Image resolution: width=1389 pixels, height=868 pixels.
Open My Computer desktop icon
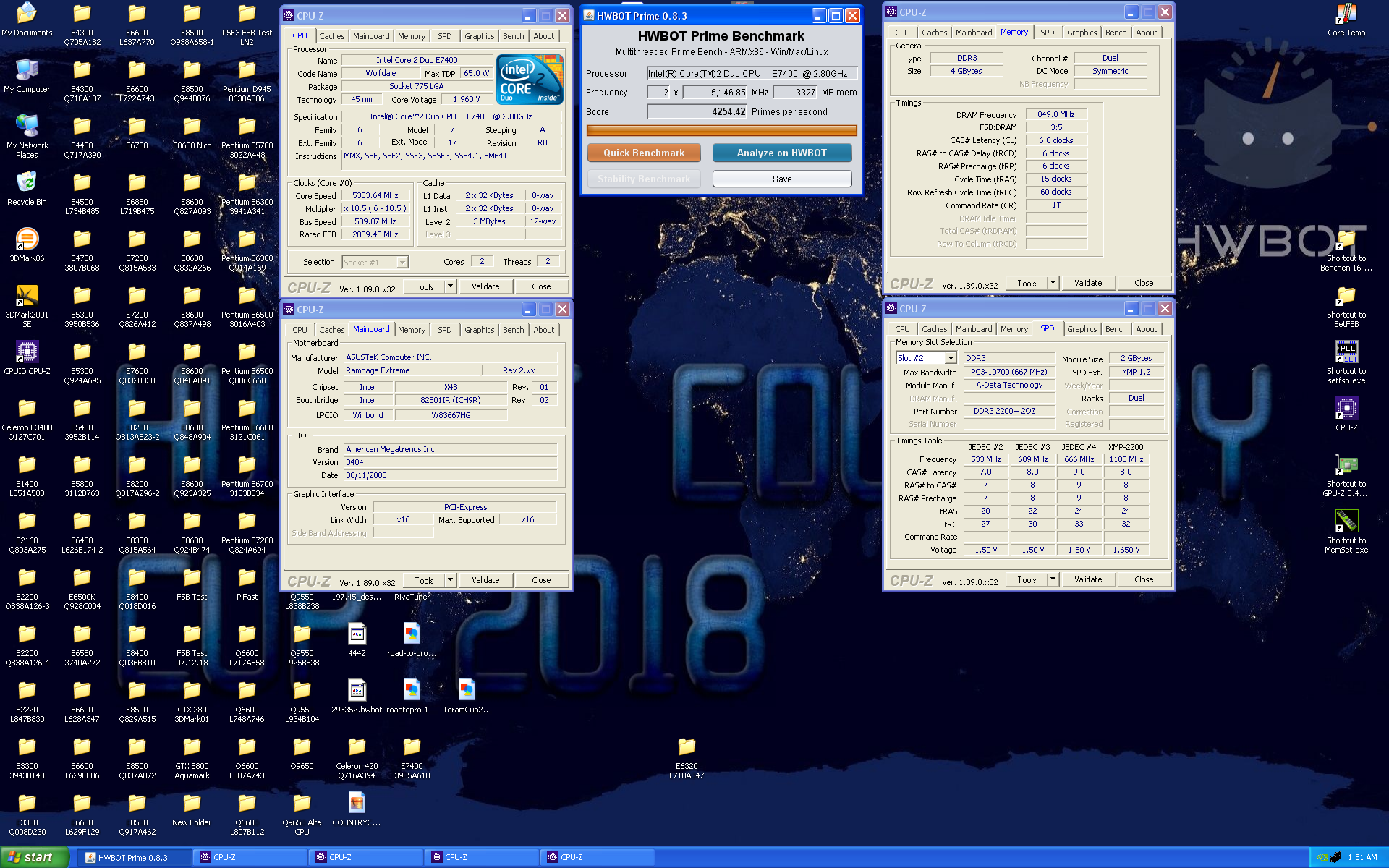[x=27, y=77]
